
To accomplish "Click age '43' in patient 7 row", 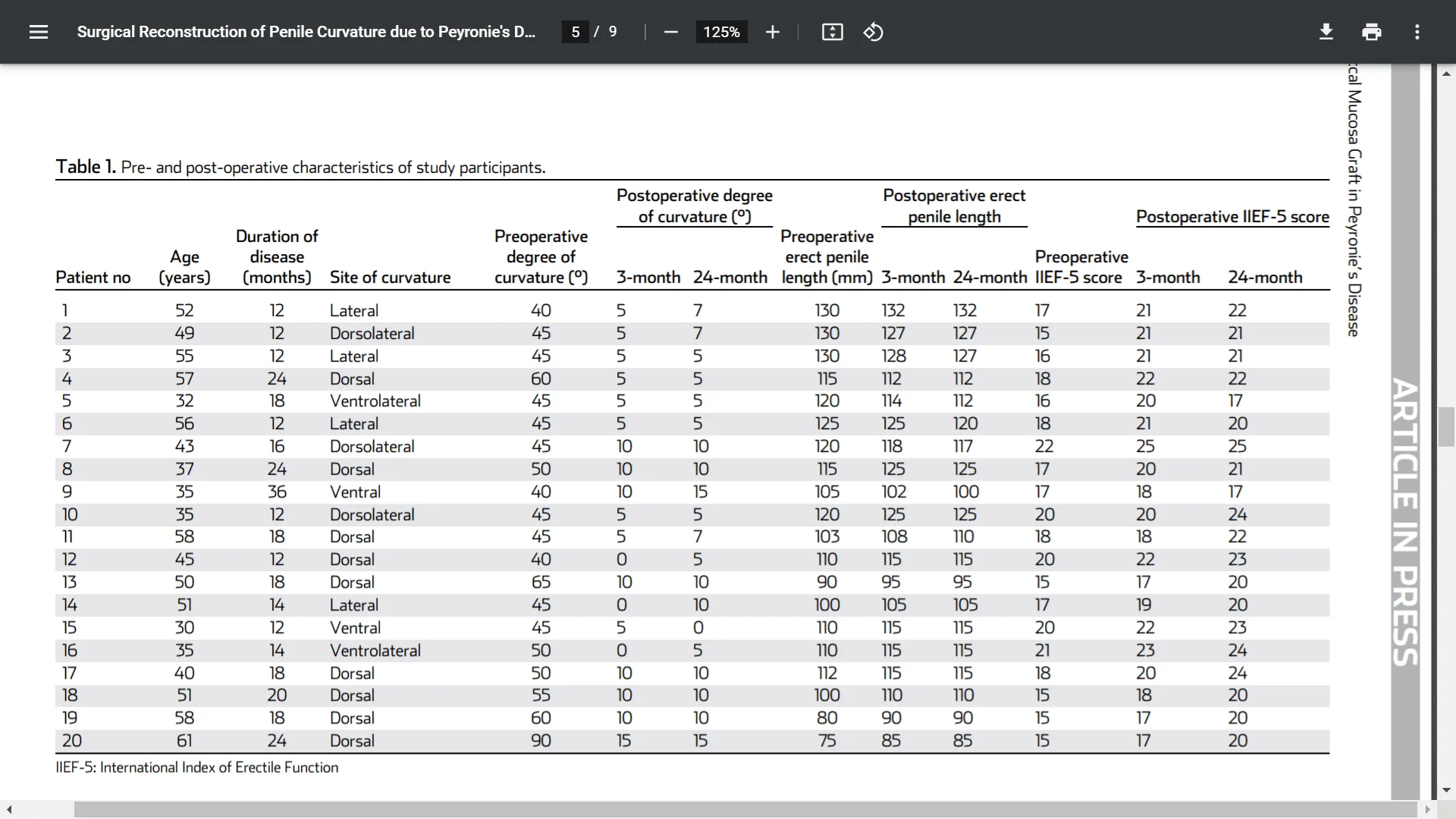I will 184,447.
